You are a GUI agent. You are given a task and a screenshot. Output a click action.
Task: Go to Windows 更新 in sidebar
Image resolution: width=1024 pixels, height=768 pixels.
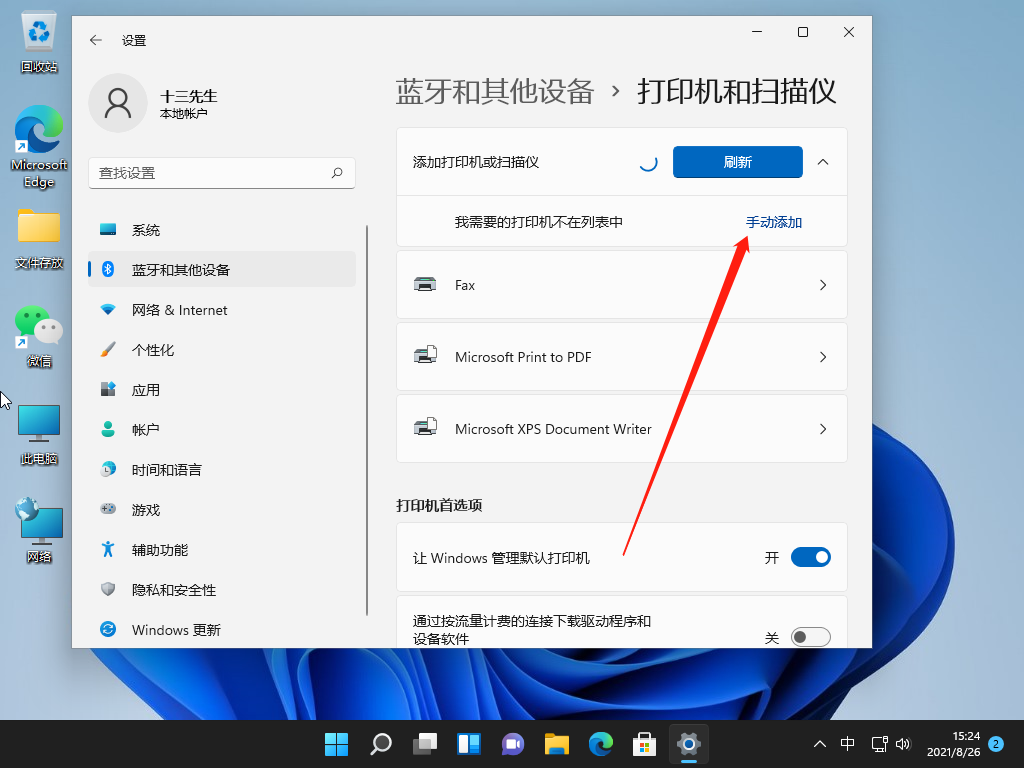176,630
